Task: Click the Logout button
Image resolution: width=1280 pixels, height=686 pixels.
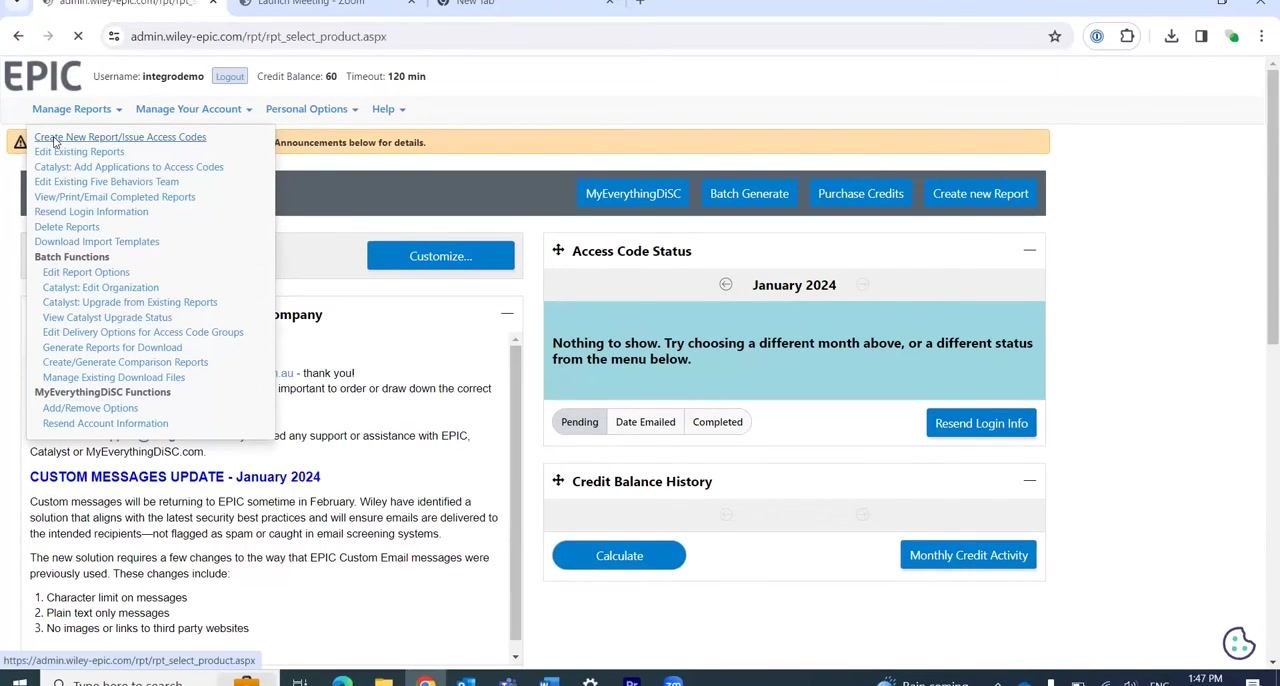Action: 229,76
